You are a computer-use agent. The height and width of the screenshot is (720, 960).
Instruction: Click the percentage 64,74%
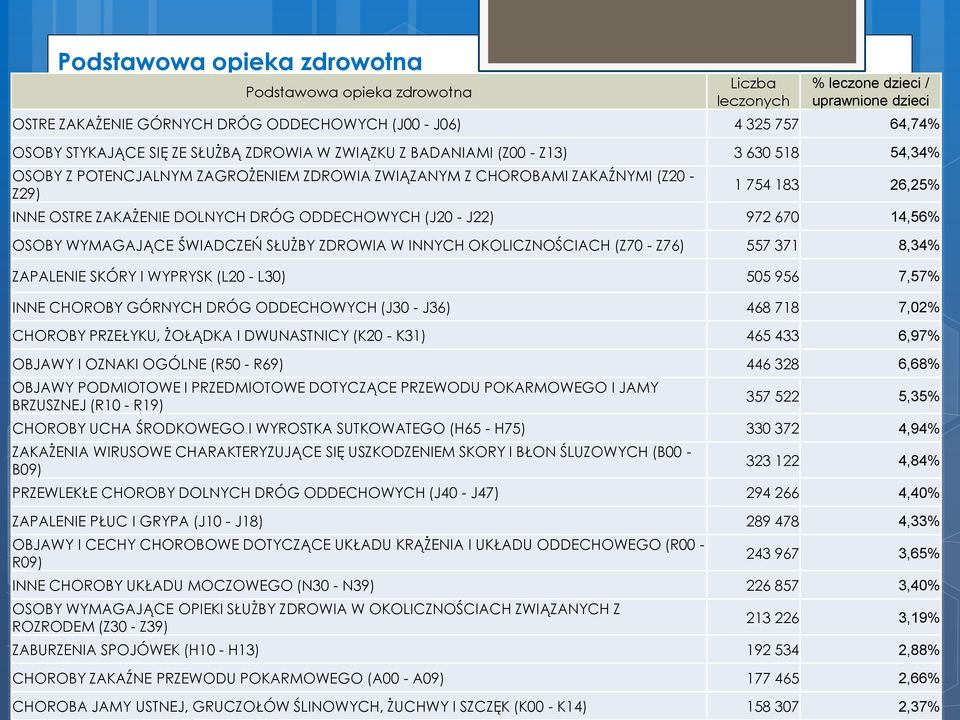(x=914, y=124)
